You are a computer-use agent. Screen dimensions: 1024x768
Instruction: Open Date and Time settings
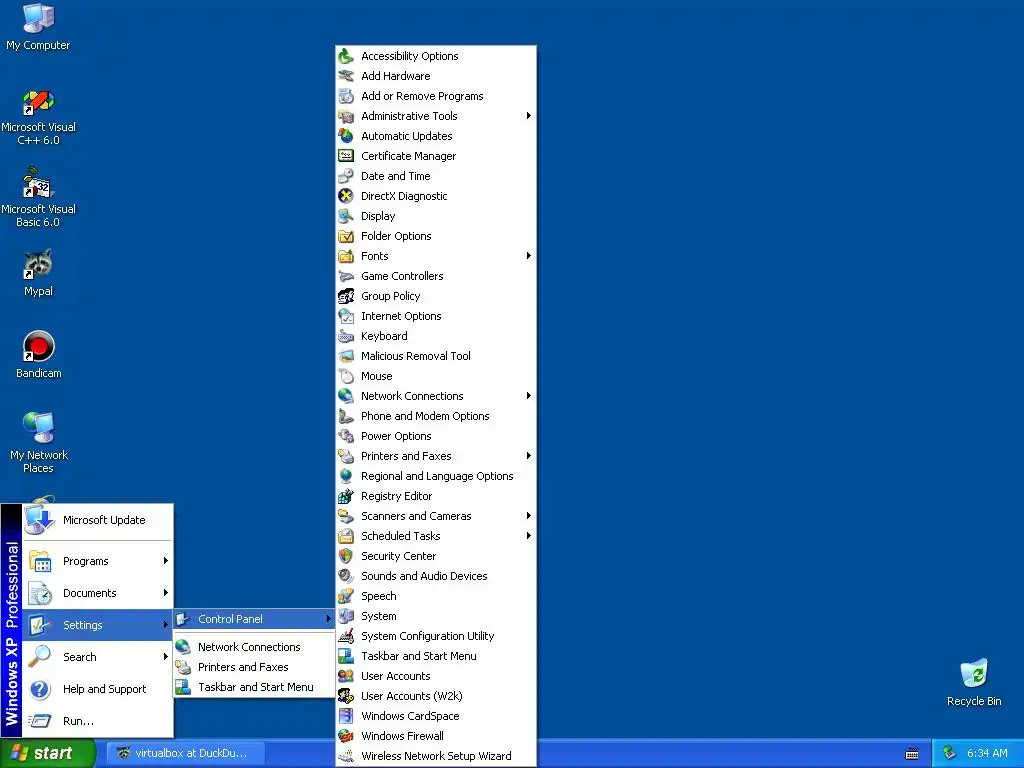[x=436, y=176]
